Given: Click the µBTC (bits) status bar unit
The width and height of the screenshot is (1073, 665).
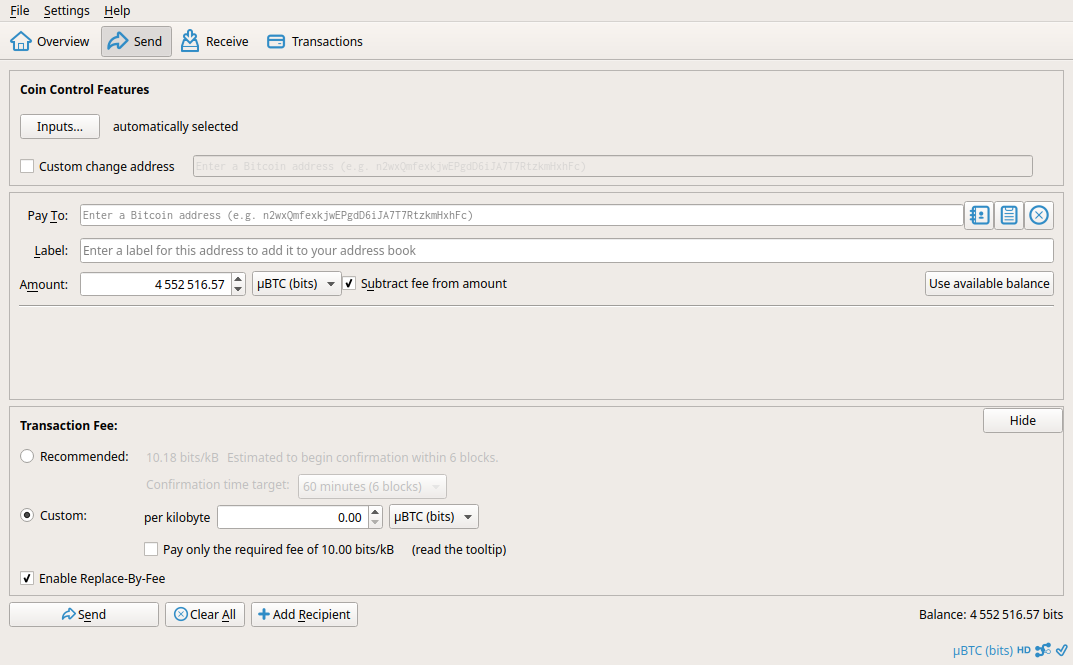Looking at the screenshot, I should click(x=982, y=650).
